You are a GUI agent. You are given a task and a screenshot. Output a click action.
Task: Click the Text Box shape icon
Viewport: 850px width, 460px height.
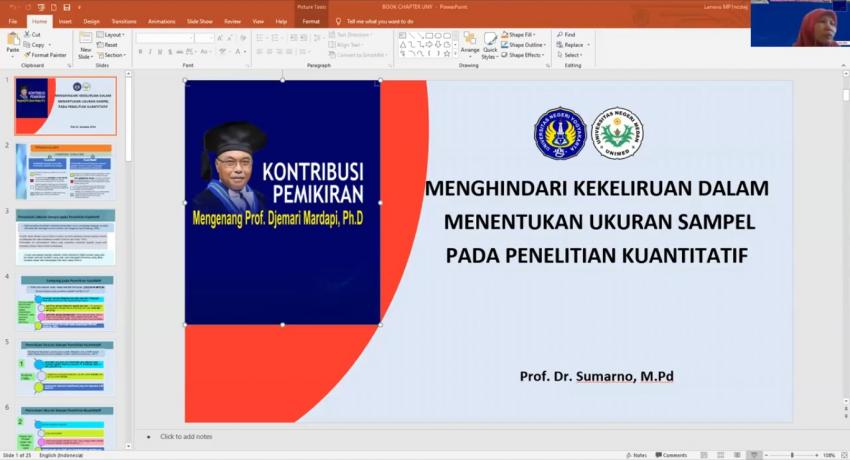pyautogui.click(x=403, y=36)
